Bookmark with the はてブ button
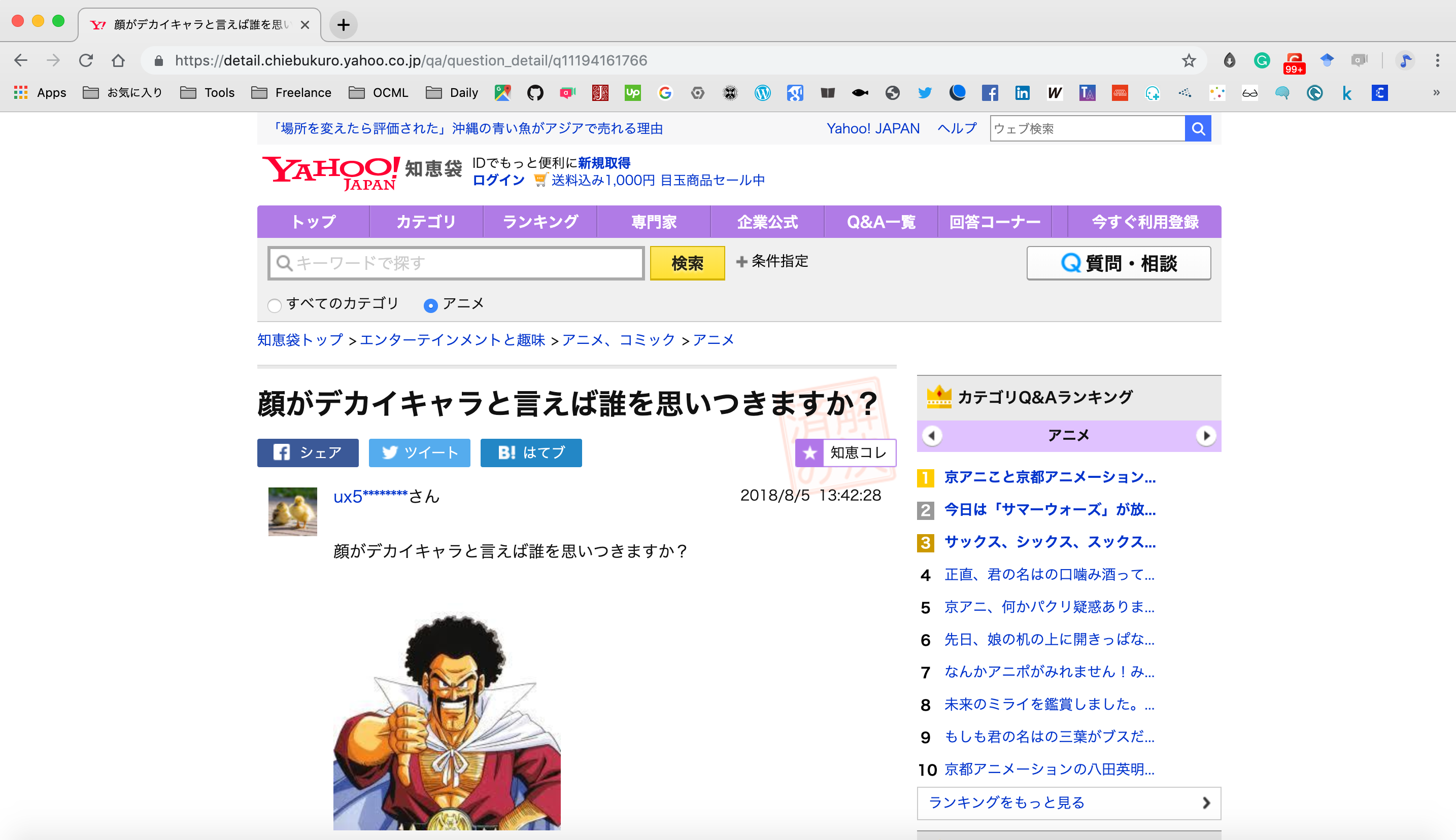The image size is (1456, 840). 531,453
